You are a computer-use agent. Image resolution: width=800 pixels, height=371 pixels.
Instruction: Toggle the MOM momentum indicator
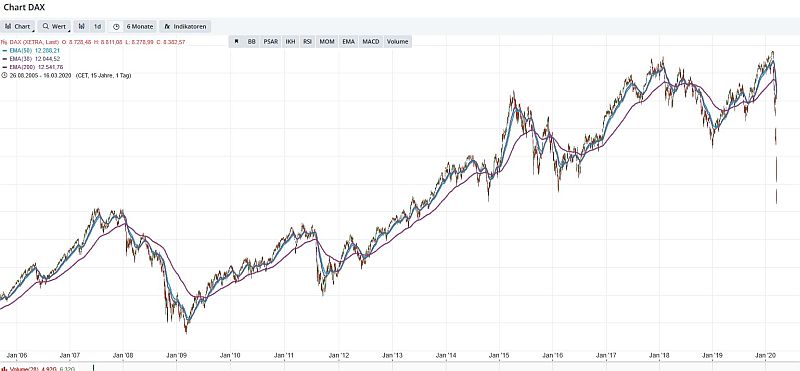click(327, 41)
